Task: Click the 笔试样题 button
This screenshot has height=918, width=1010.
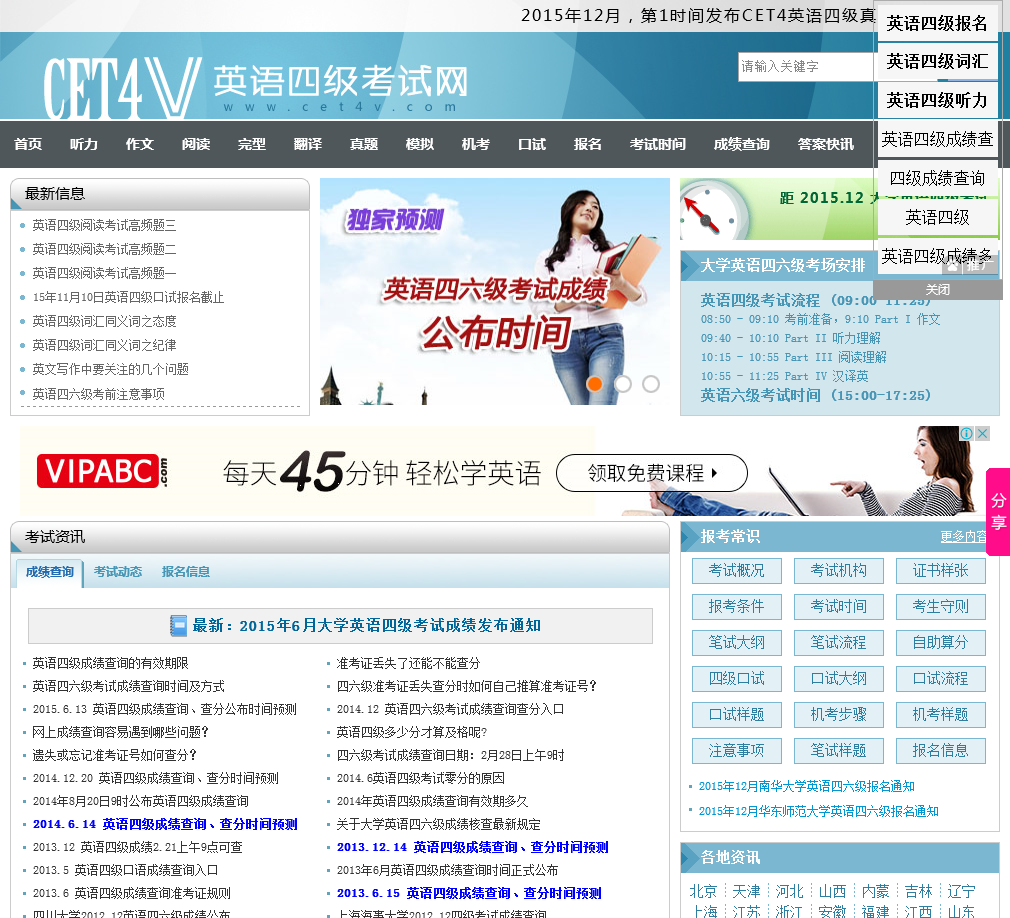Action: click(x=839, y=751)
